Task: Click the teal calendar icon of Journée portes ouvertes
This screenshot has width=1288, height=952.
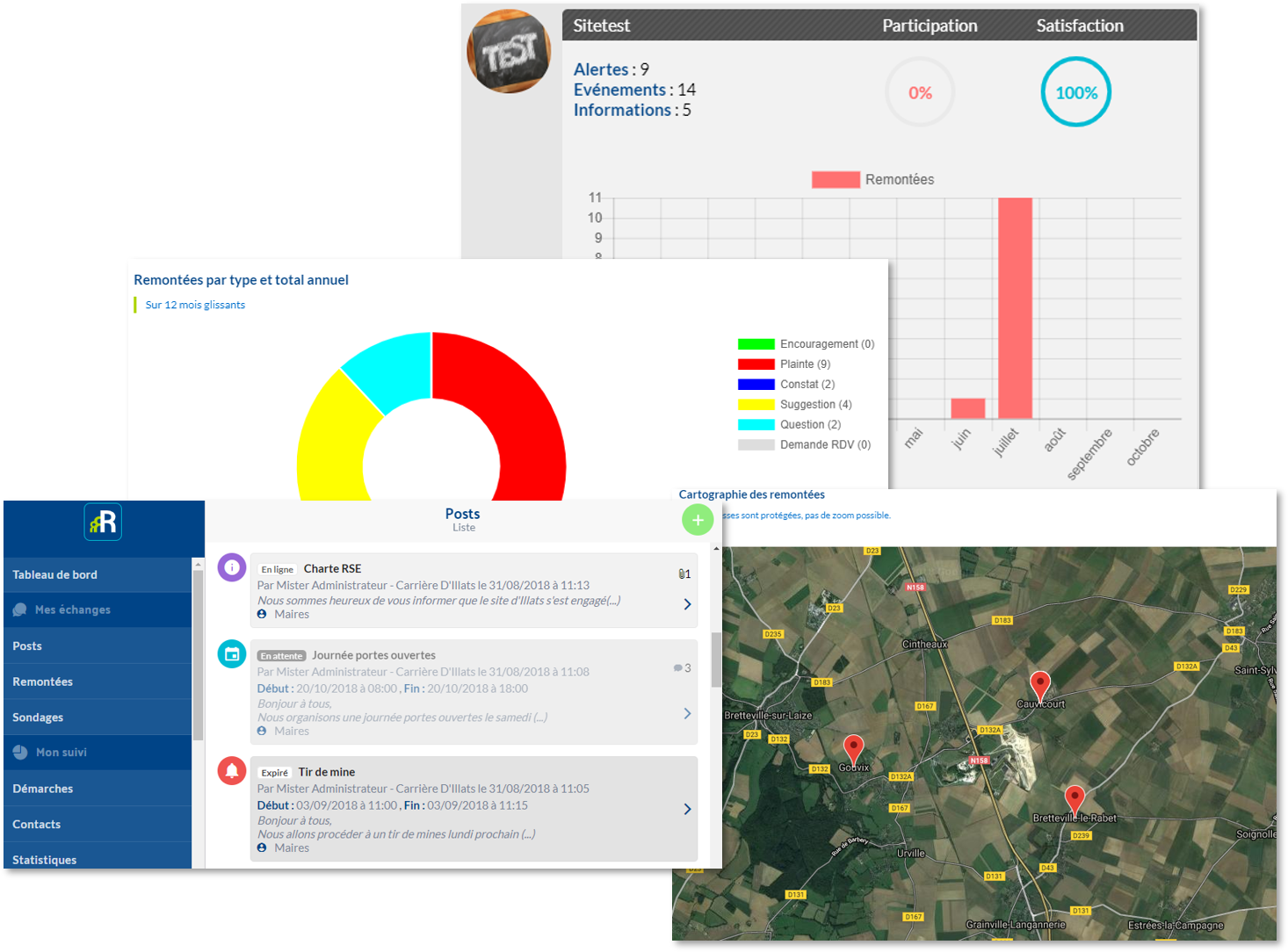Action: (x=232, y=653)
